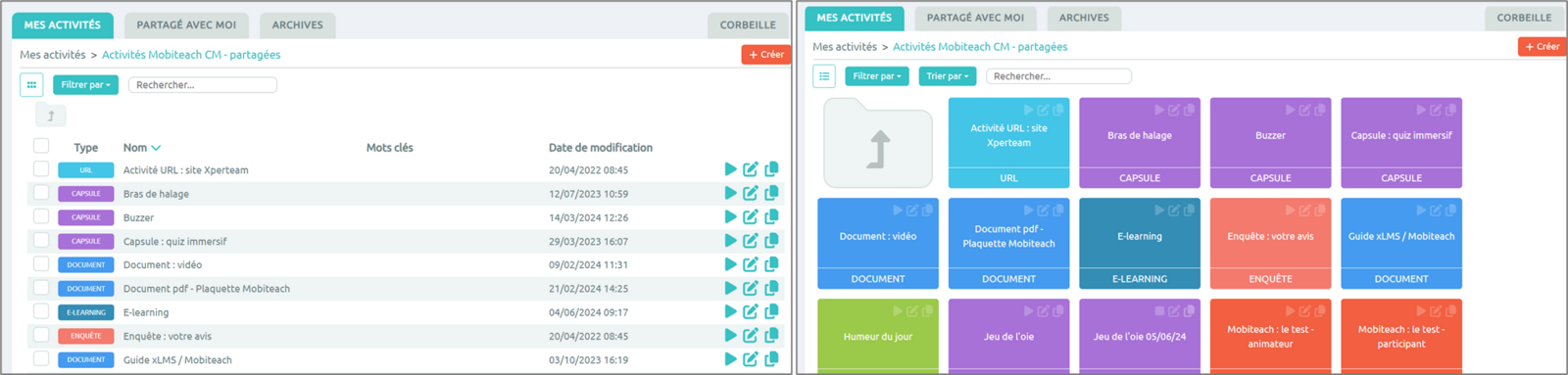Switch to PARTAGÉ AVEC MOI in grid panel
Image resolution: width=1568 pixels, height=375 pixels.
[x=975, y=18]
